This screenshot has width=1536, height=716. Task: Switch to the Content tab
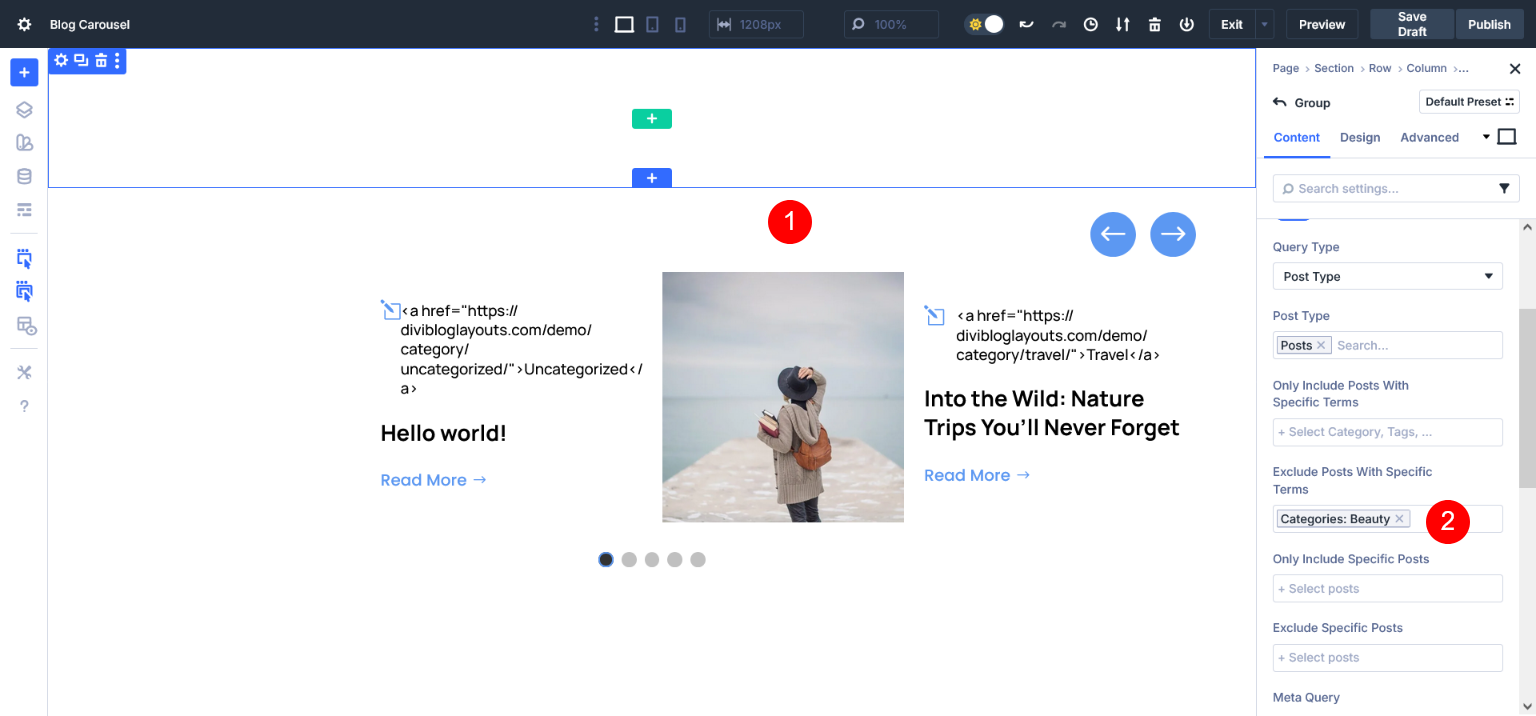click(x=1297, y=137)
